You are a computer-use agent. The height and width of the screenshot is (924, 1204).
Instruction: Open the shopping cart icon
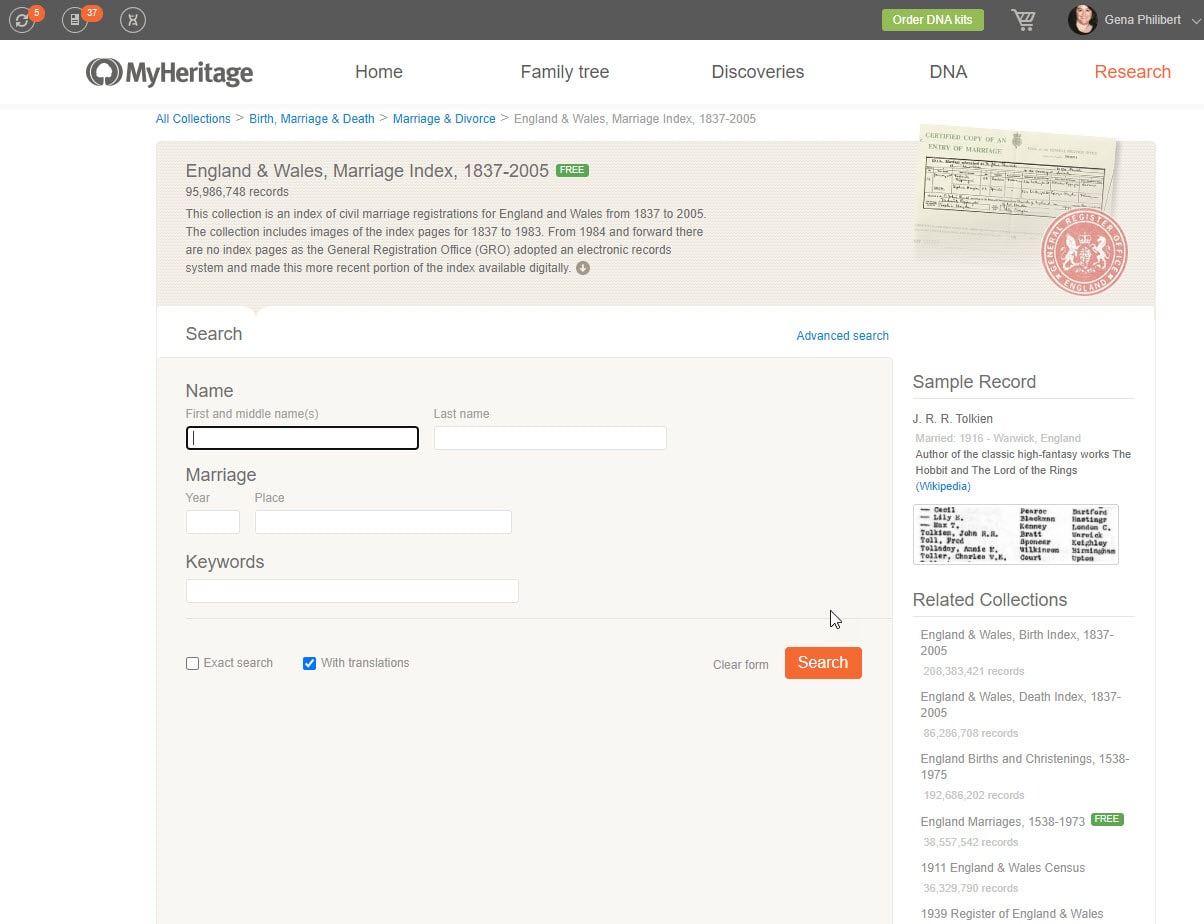click(x=1023, y=19)
